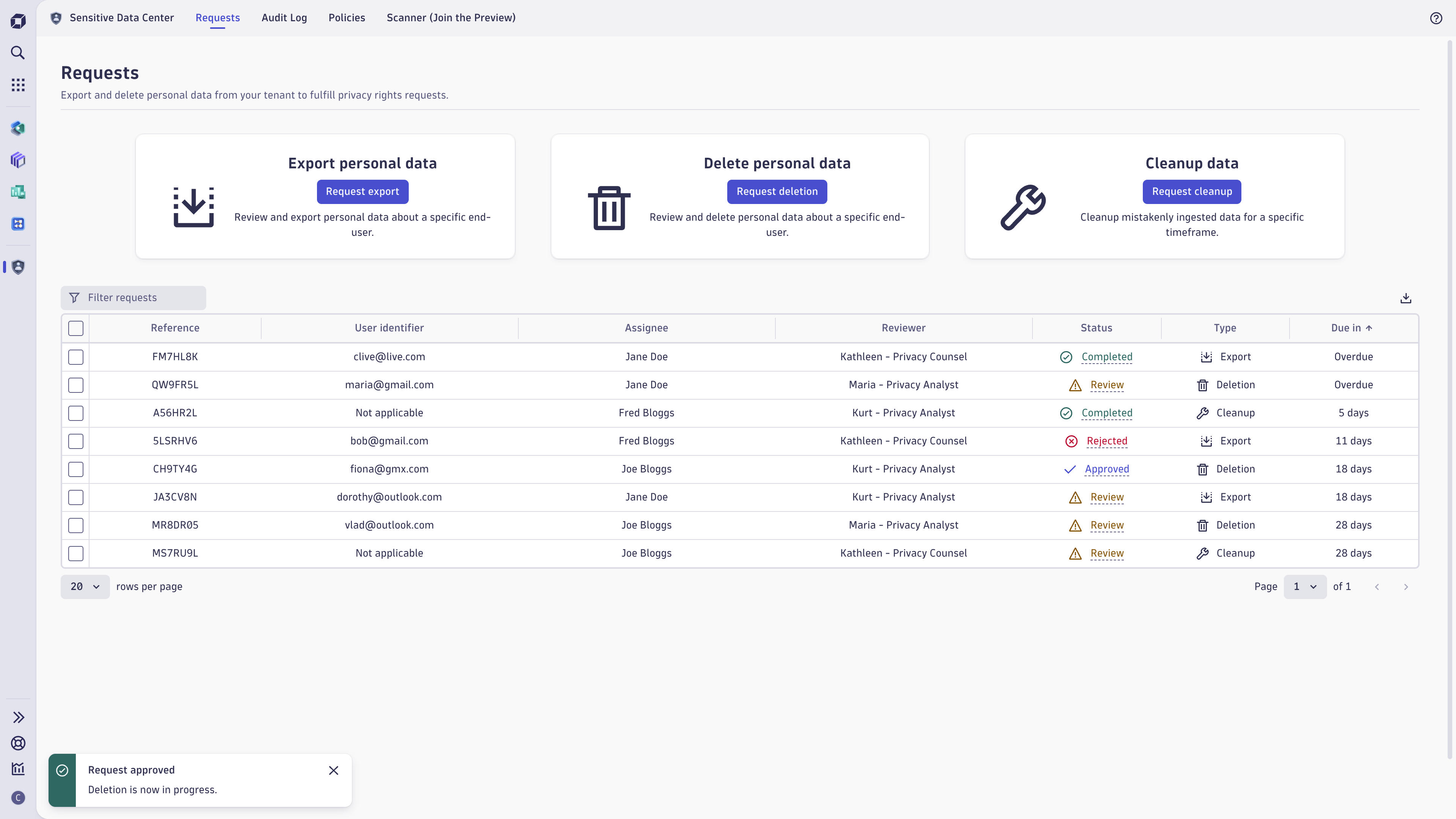Open search from the left sidebar
The image size is (1456, 819).
tap(17, 53)
